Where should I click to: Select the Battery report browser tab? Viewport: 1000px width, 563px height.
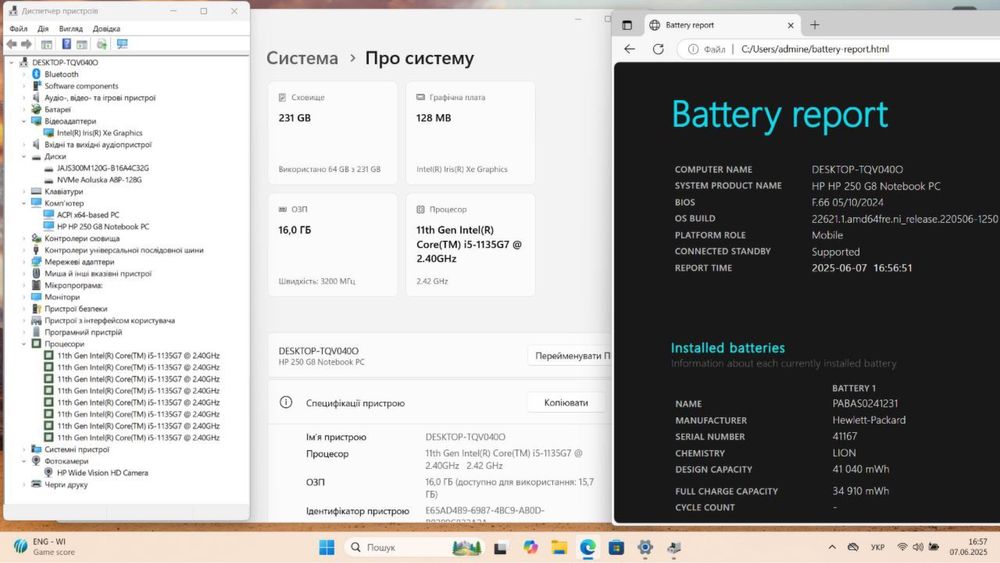point(721,25)
